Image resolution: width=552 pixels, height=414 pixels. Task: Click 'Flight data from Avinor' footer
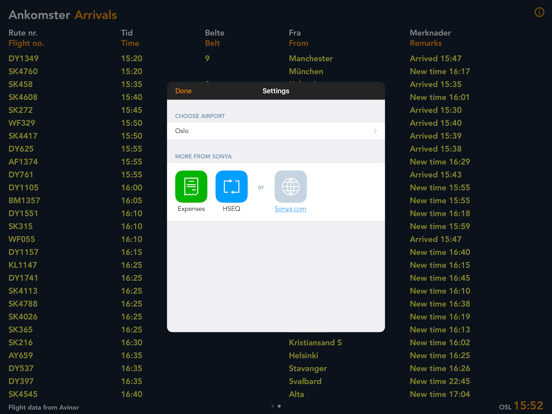44,407
